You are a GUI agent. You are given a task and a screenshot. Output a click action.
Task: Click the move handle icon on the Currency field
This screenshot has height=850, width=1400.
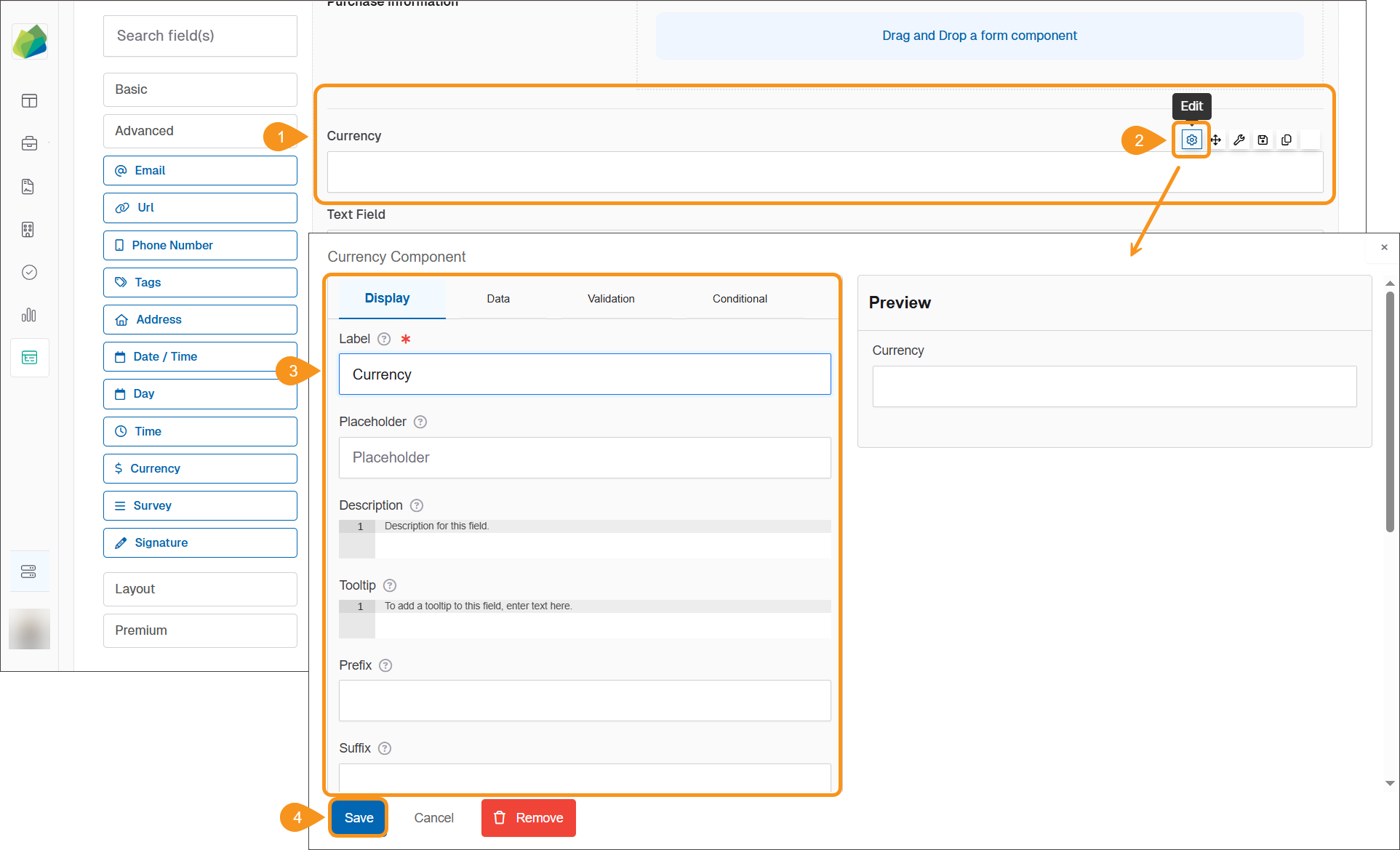(1215, 140)
